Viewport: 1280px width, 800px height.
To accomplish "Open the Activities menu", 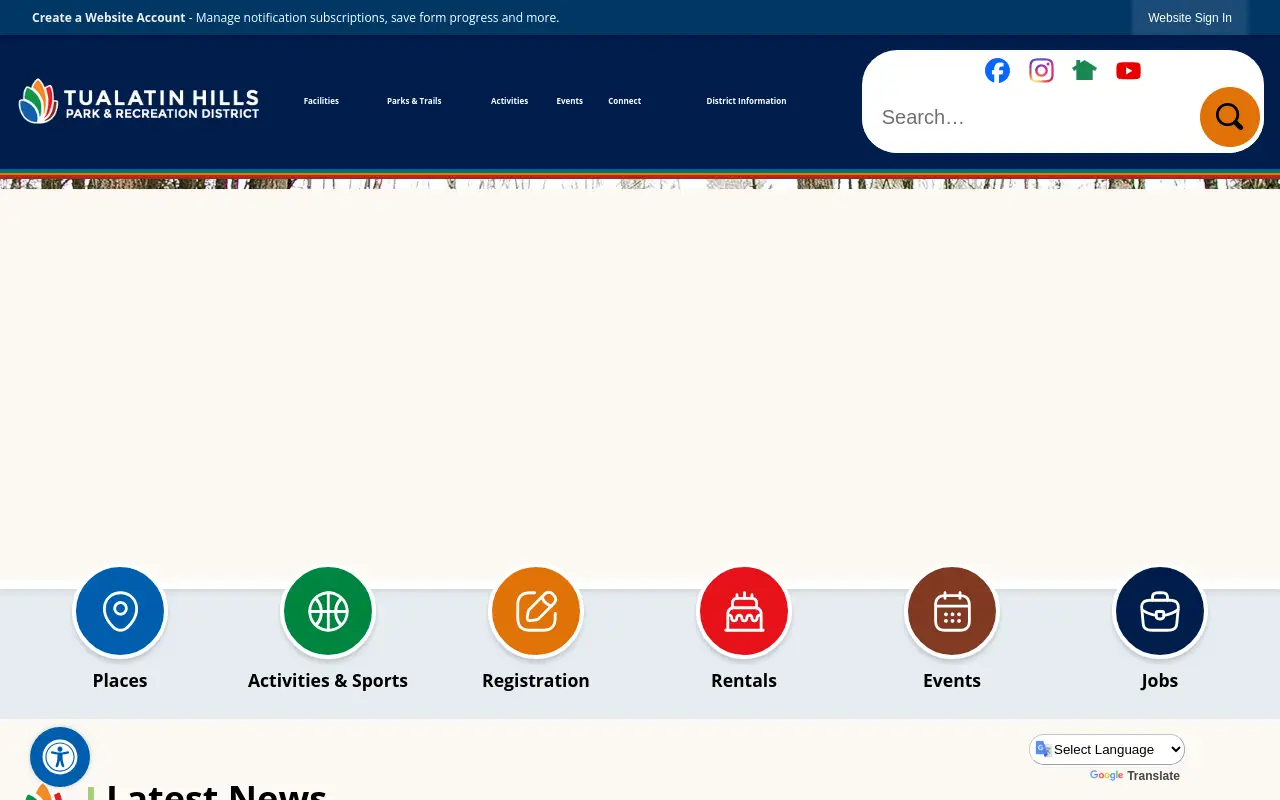I will [509, 101].
